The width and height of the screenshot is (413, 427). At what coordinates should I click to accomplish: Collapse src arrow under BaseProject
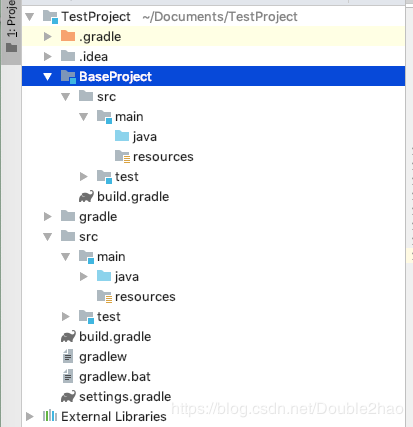coord(66,97)
